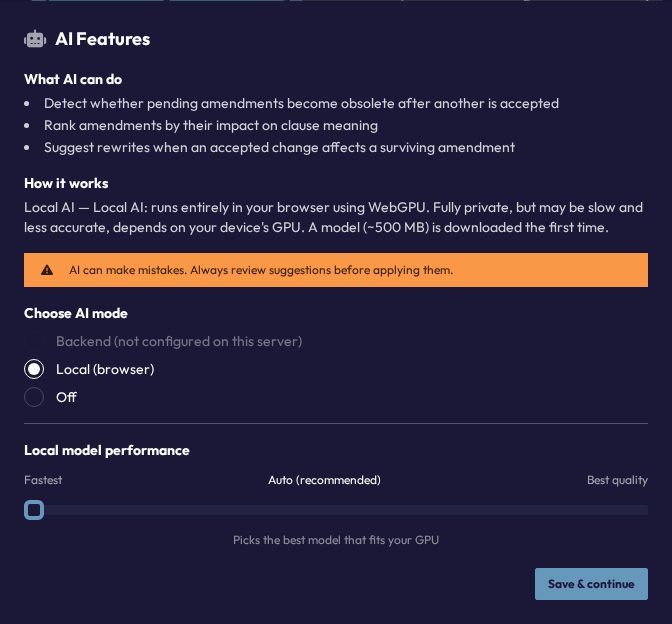
Task: Click the Local AI WebGPU description paragraph
Action: tap(333, 217)
